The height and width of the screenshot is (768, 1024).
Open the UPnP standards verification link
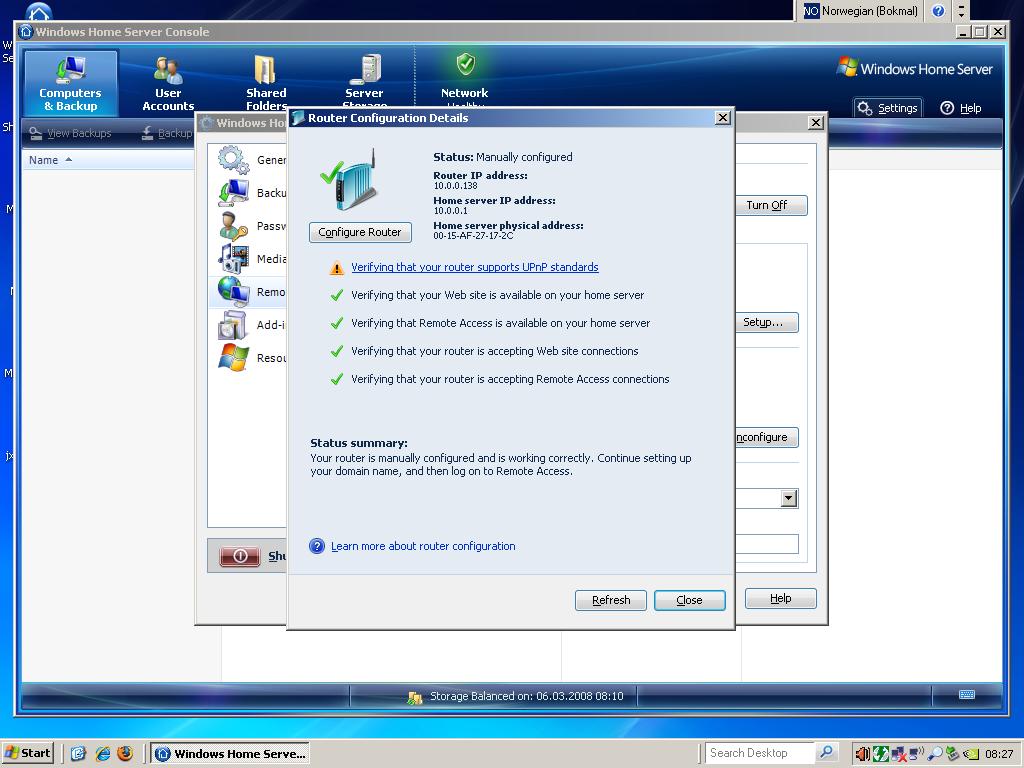[475, 267]
